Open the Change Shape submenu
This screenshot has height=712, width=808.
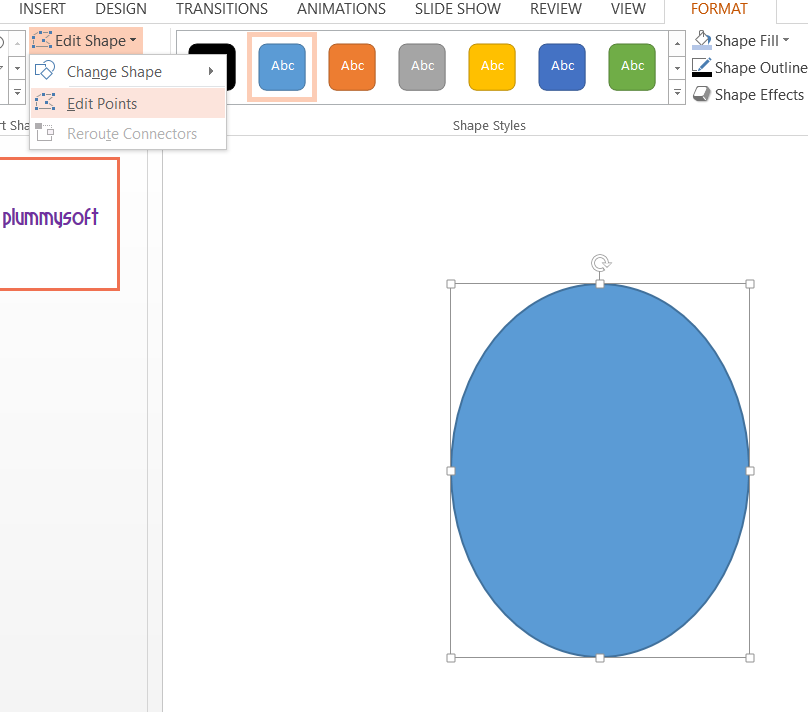[128, 72]
